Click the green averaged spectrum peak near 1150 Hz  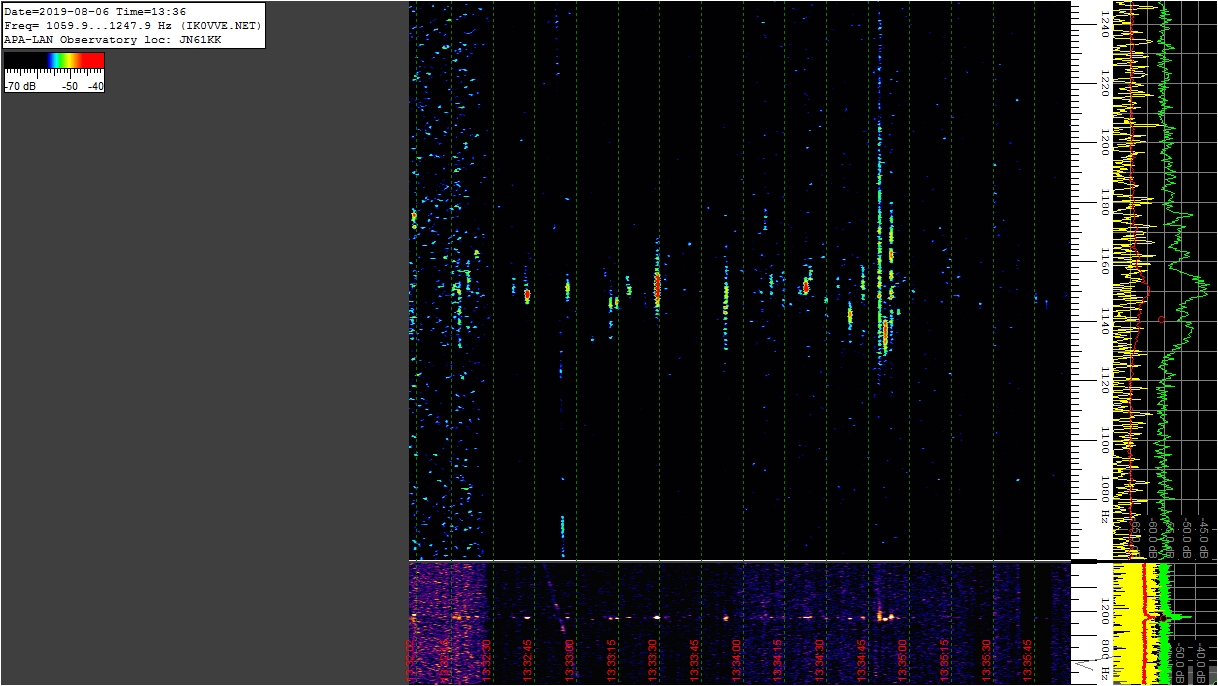1204,287
